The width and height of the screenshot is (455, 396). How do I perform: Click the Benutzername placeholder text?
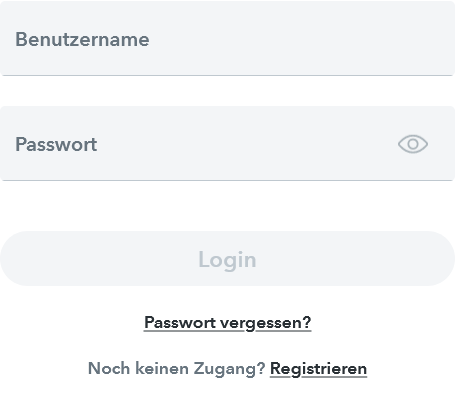tap(82, 39)
